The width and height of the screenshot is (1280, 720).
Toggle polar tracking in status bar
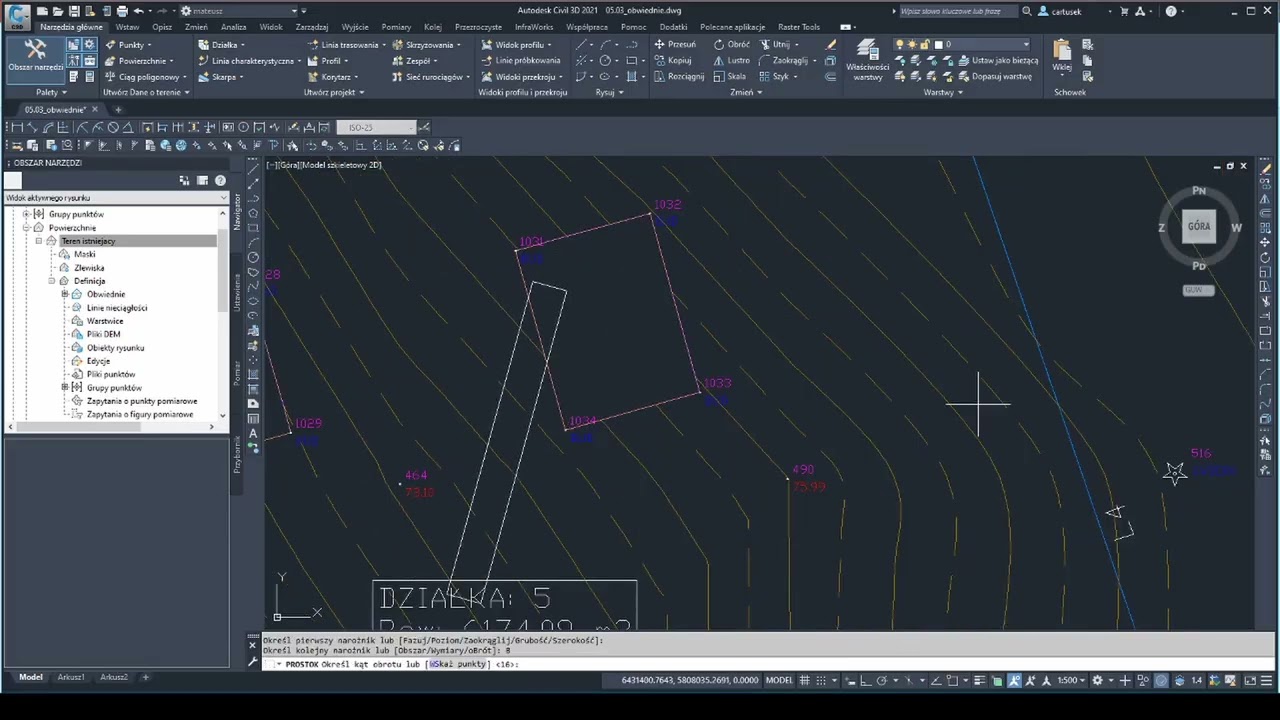coord(882,680)
